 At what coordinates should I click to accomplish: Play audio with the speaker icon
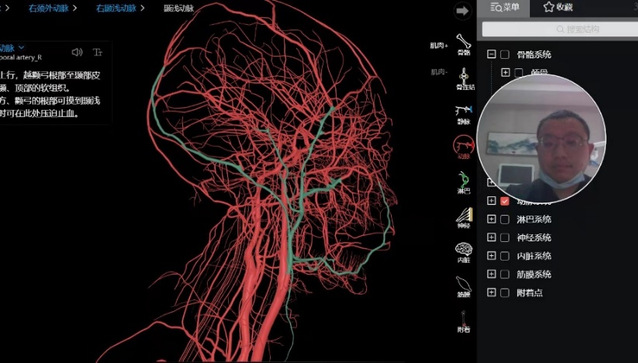click(76, 52)
